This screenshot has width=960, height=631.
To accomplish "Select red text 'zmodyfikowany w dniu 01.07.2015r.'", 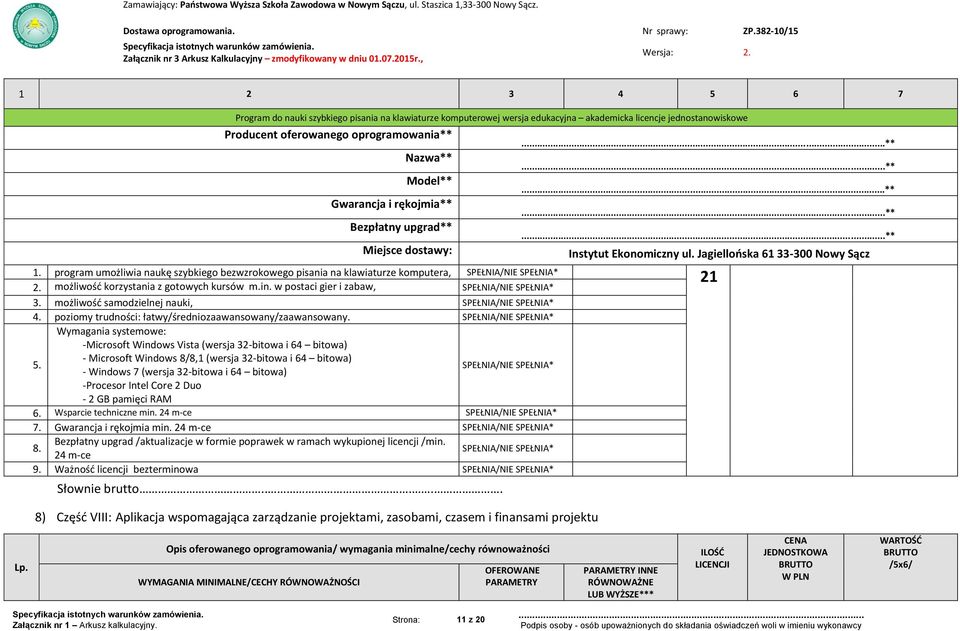I will [x=347, y=59].
